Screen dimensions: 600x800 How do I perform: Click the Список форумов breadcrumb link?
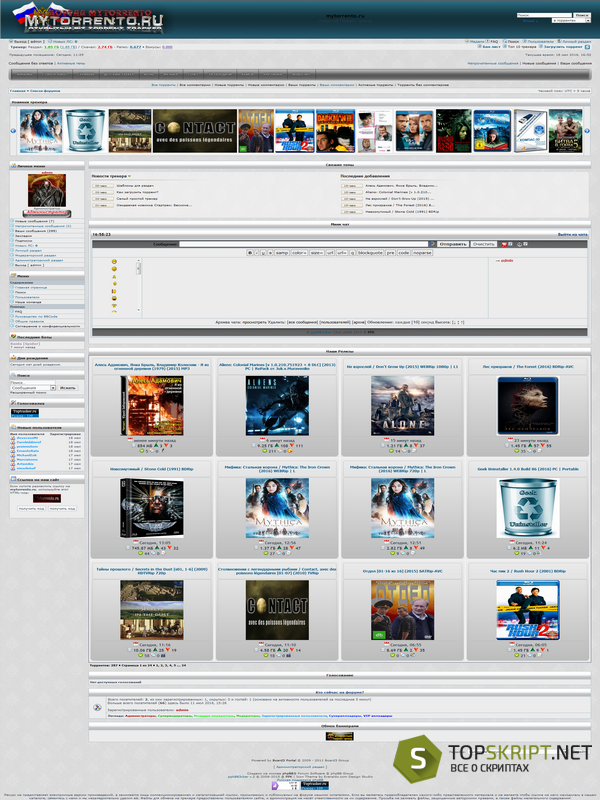[45, 91]
